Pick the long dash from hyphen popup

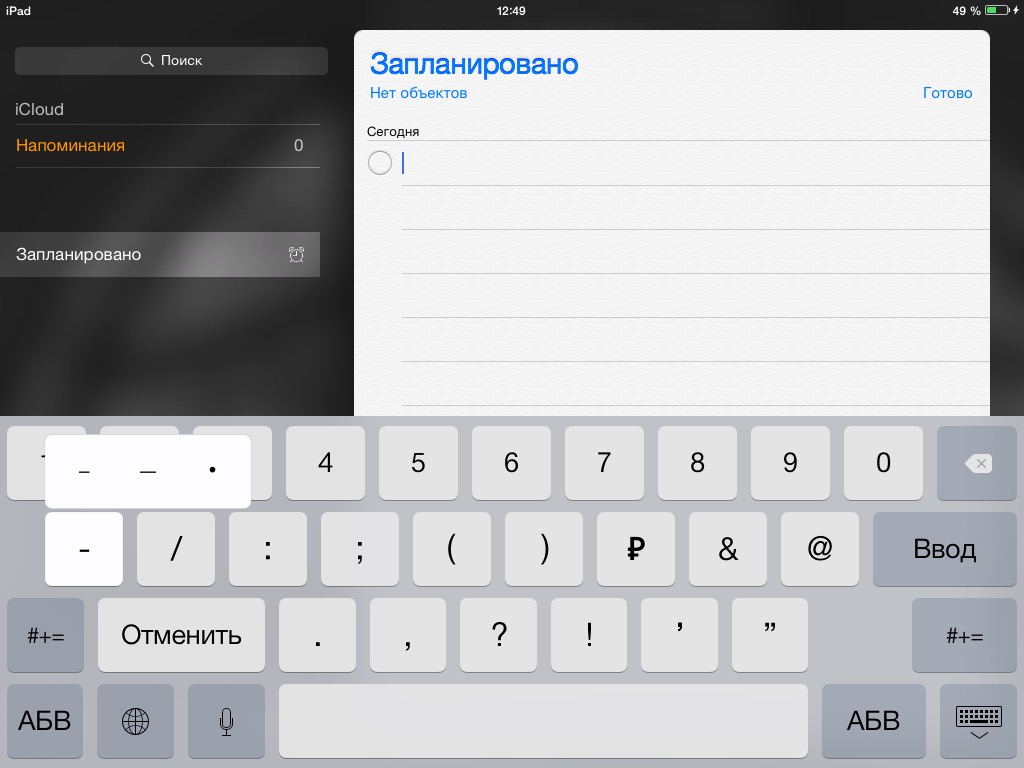tap(148, 471)
